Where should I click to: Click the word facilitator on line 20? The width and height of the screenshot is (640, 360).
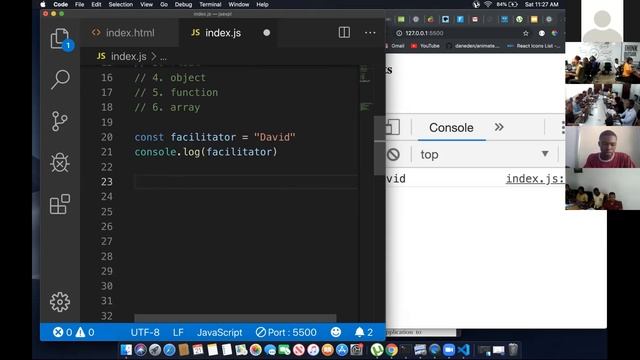click(203, 137)
